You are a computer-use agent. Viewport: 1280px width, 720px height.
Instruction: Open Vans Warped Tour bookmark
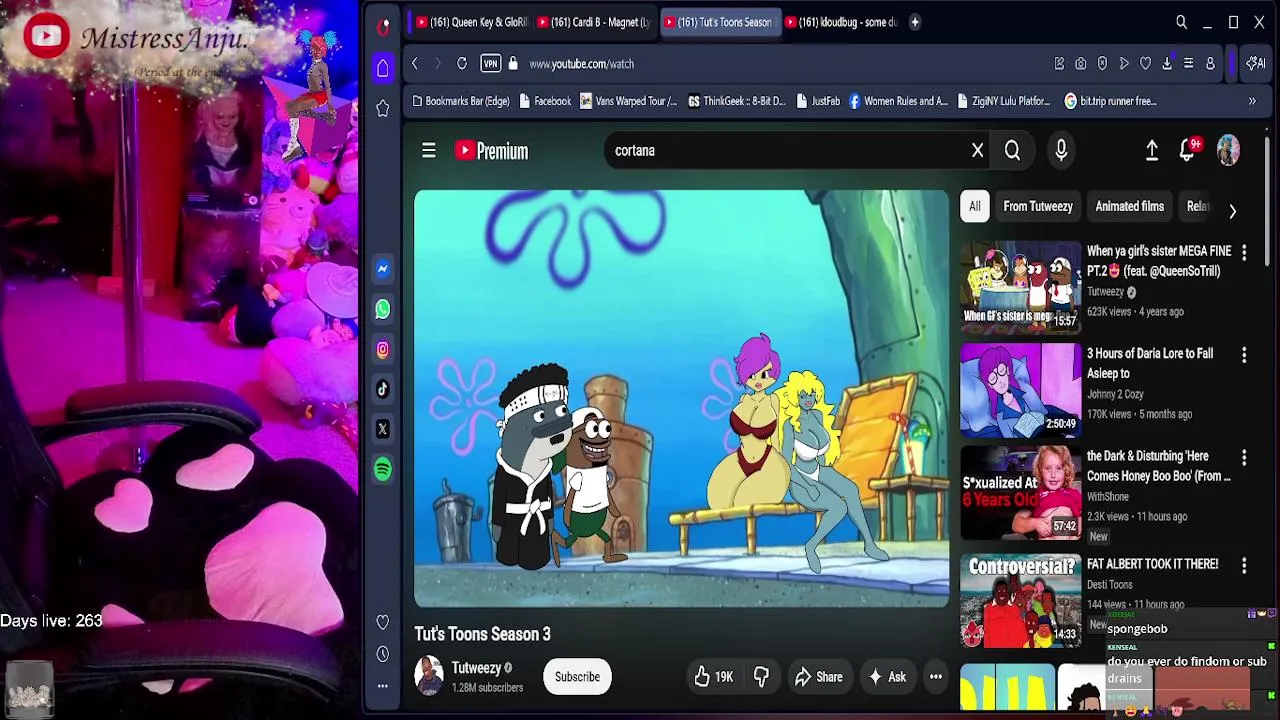pos(628,101)
